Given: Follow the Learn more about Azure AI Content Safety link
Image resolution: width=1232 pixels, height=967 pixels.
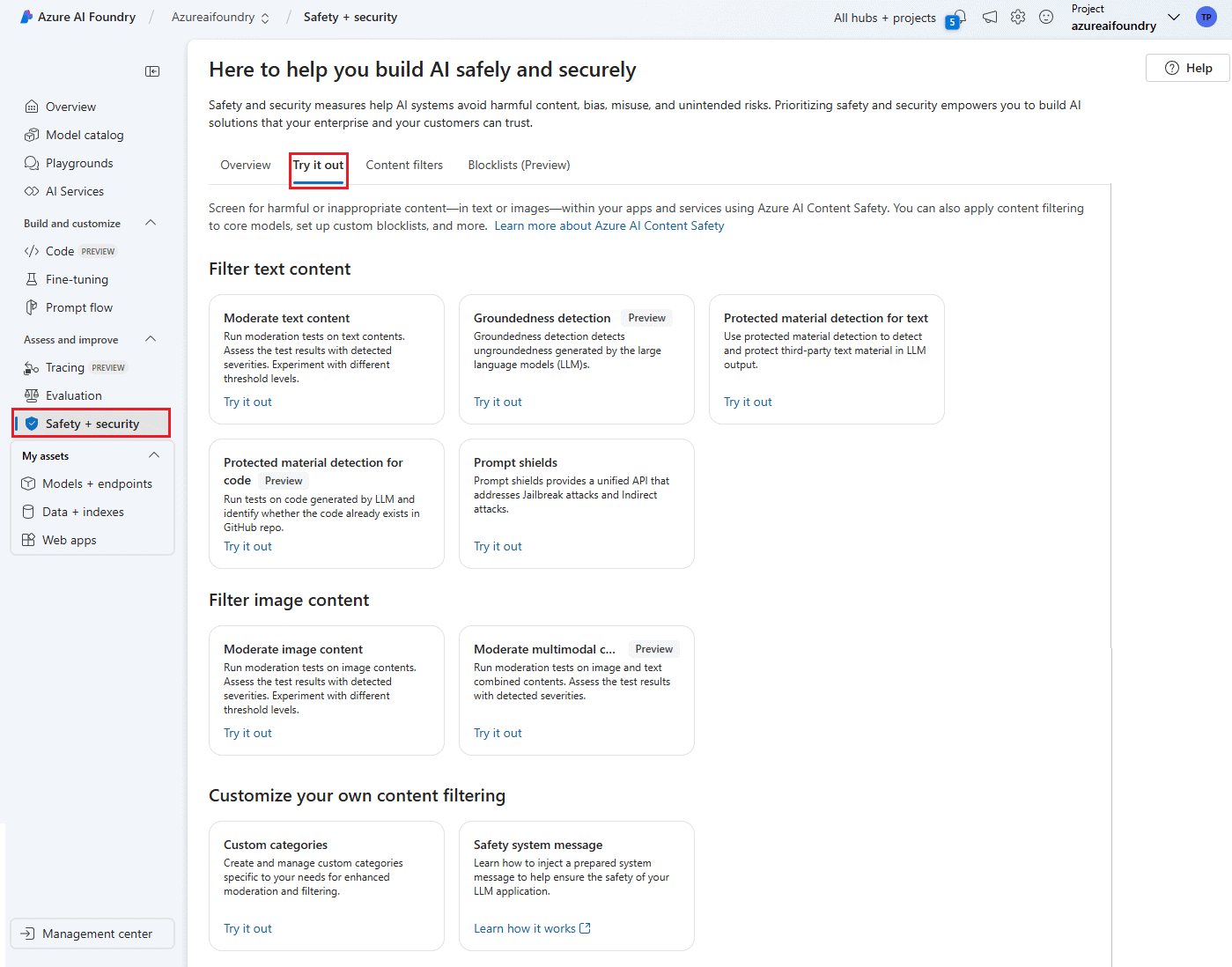Looking at the screenshot, I should tap(609, 225).
